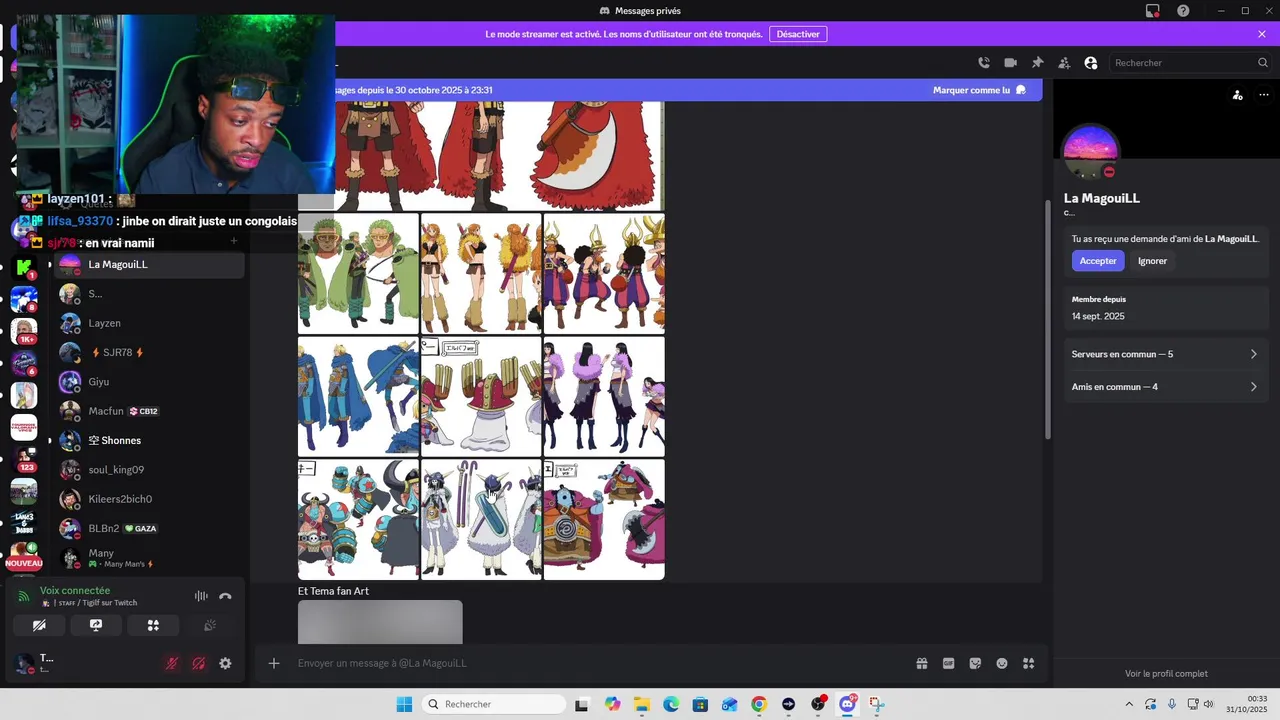This screenshot has width=1280, height=720.
Task: Click the taskbar Rechercher search box
Action: click(x=494, y=704)
